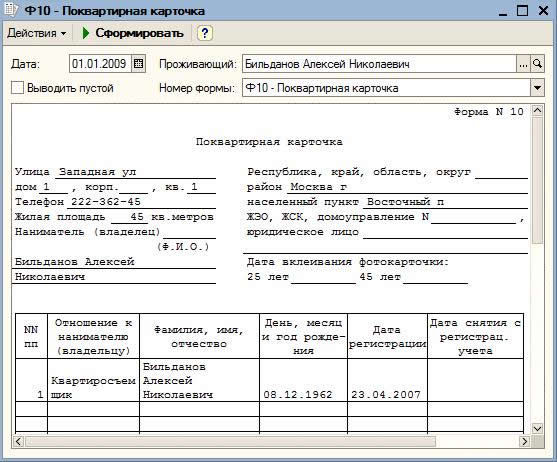Screen dimensions: 557x462
Task: Open the calendar picker next to the date
Action: (139, 64)
